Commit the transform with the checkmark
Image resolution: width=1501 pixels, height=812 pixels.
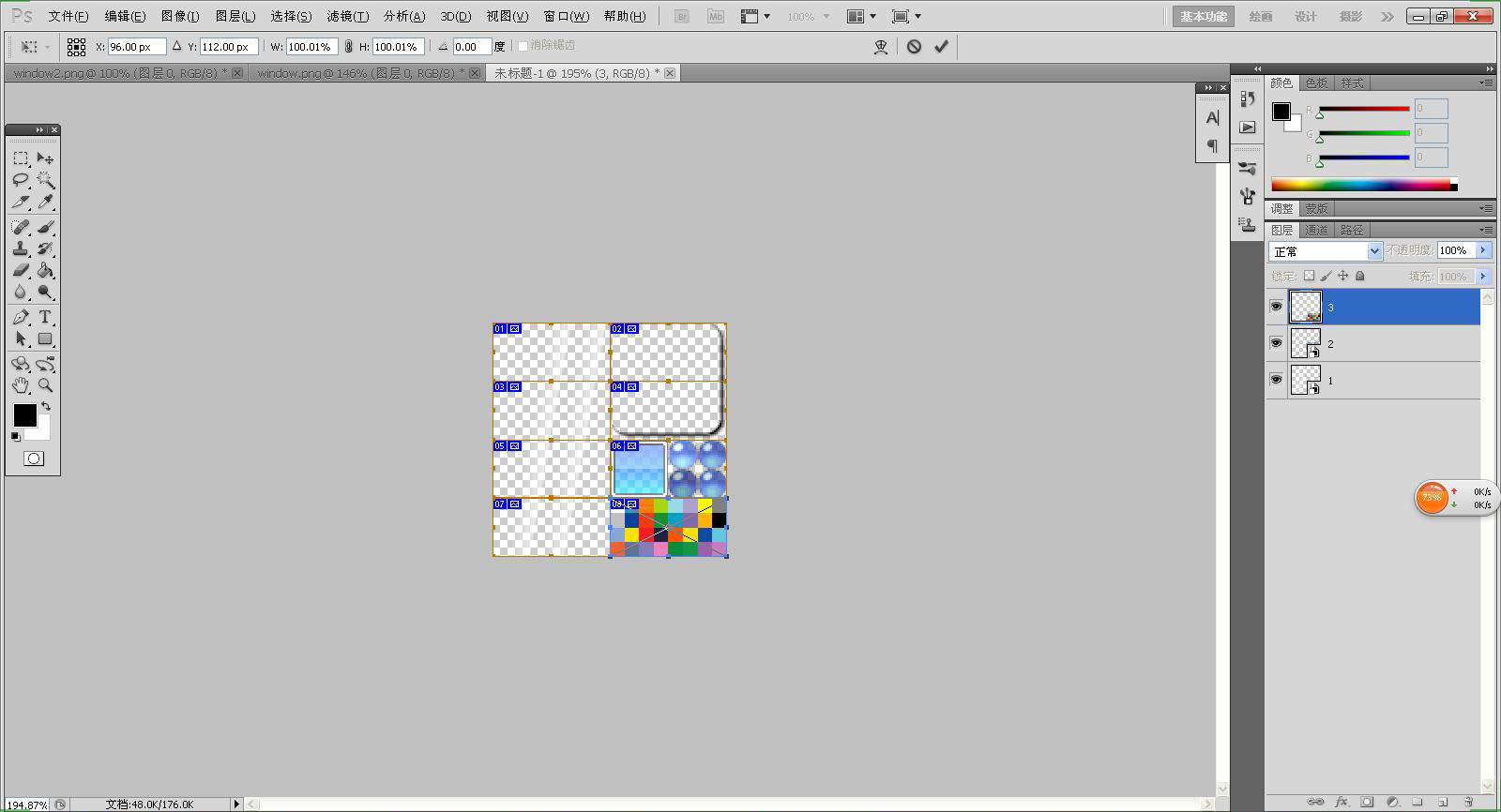coord(941,46)
